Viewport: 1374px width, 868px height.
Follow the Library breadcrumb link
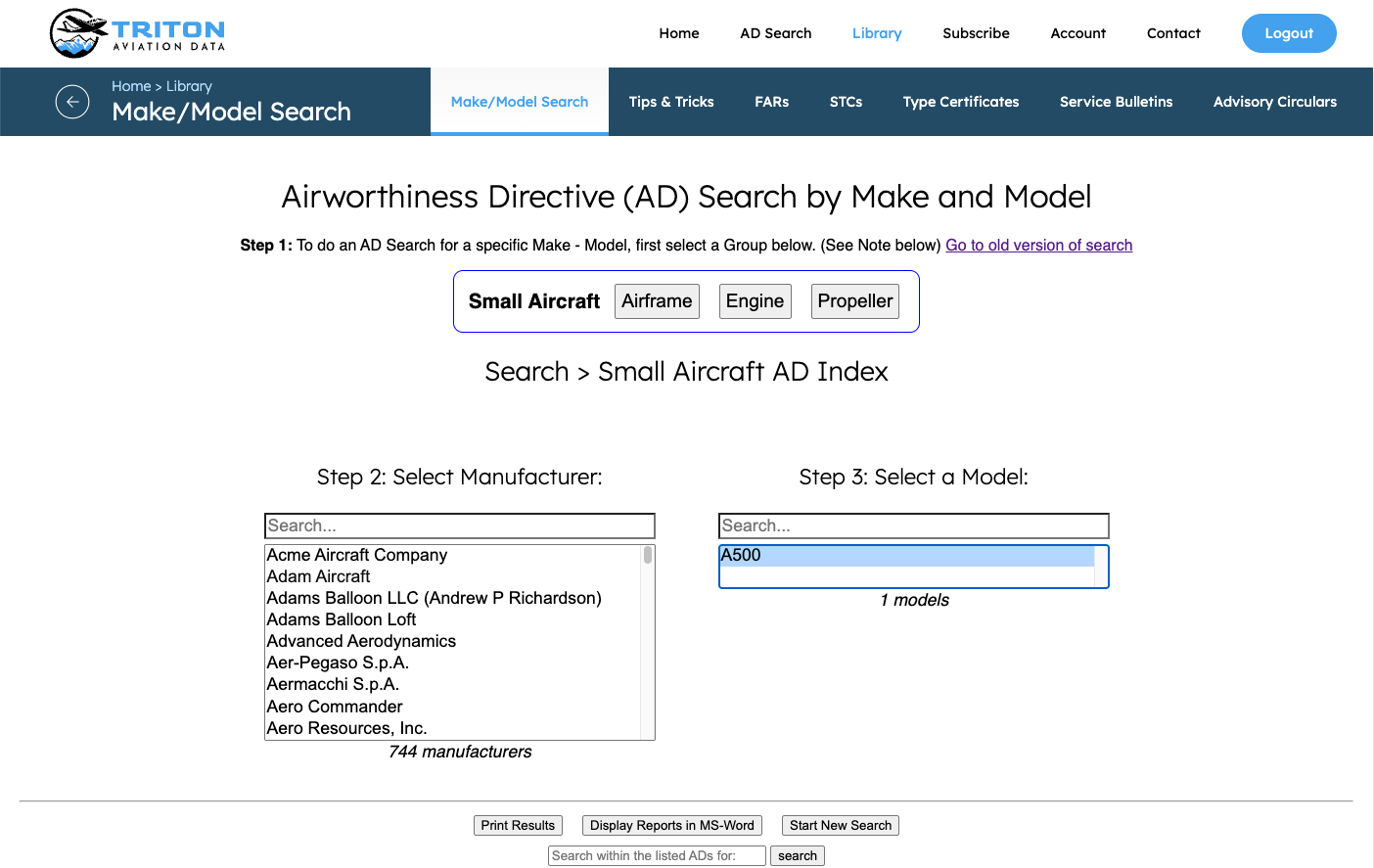point(189,86)
